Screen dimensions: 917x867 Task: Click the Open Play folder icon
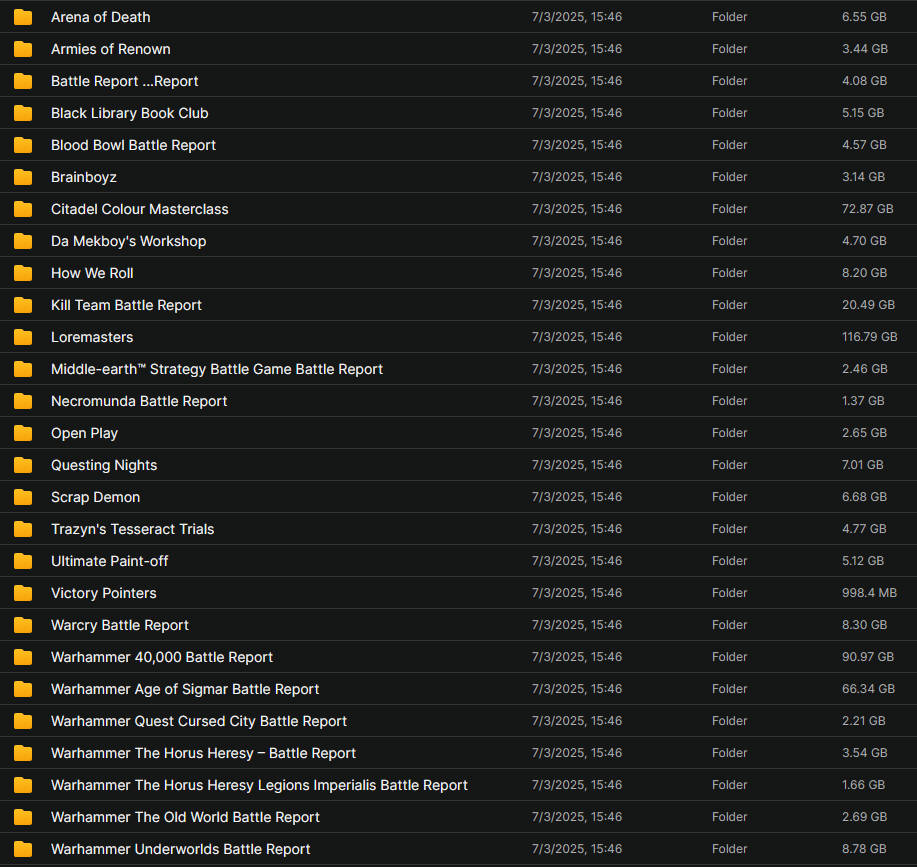pos(23,433)
